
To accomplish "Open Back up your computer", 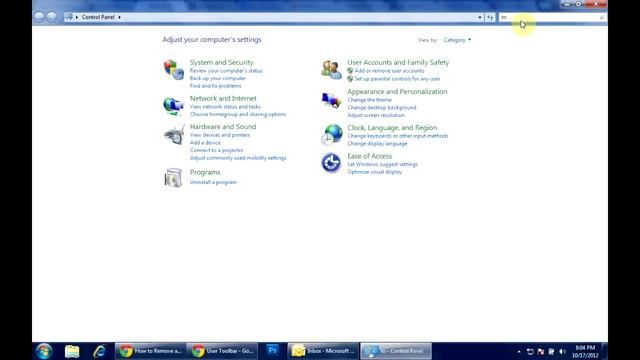I will click(218, 78).
